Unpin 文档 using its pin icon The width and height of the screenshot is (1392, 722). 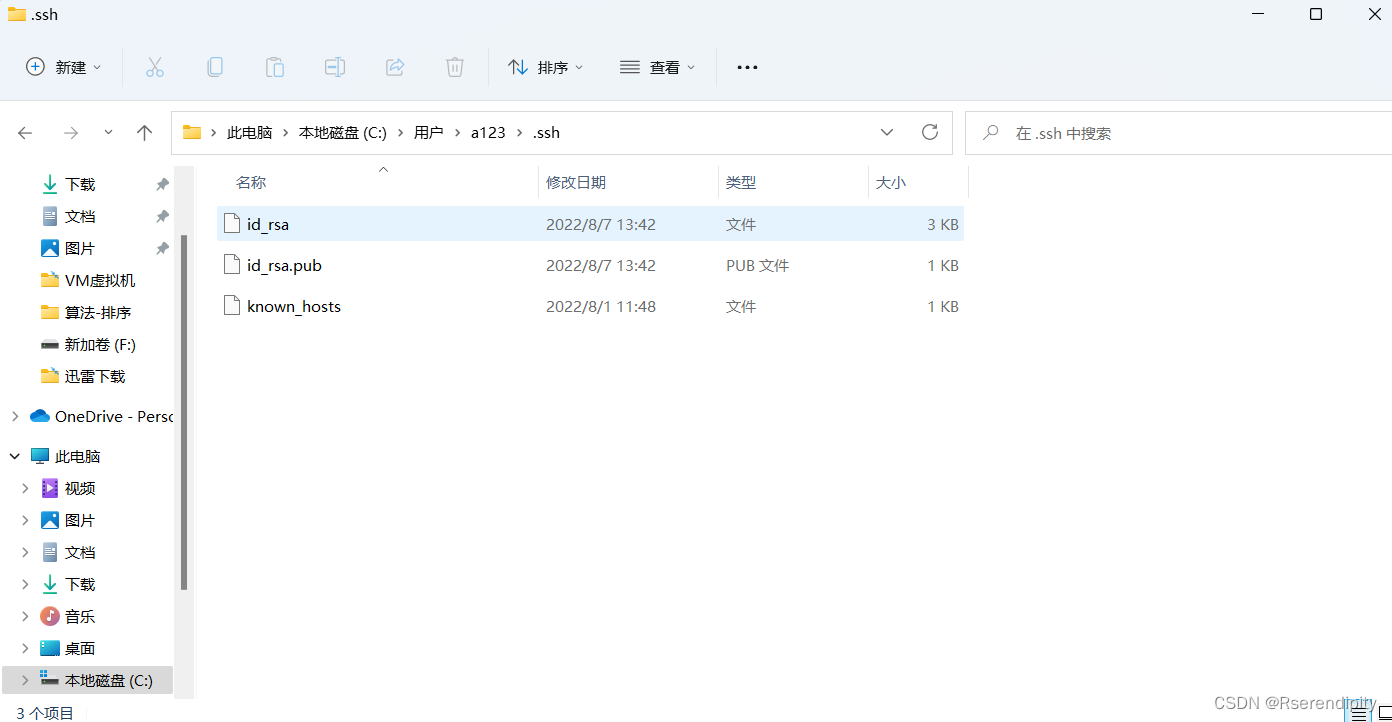point(162,217)
